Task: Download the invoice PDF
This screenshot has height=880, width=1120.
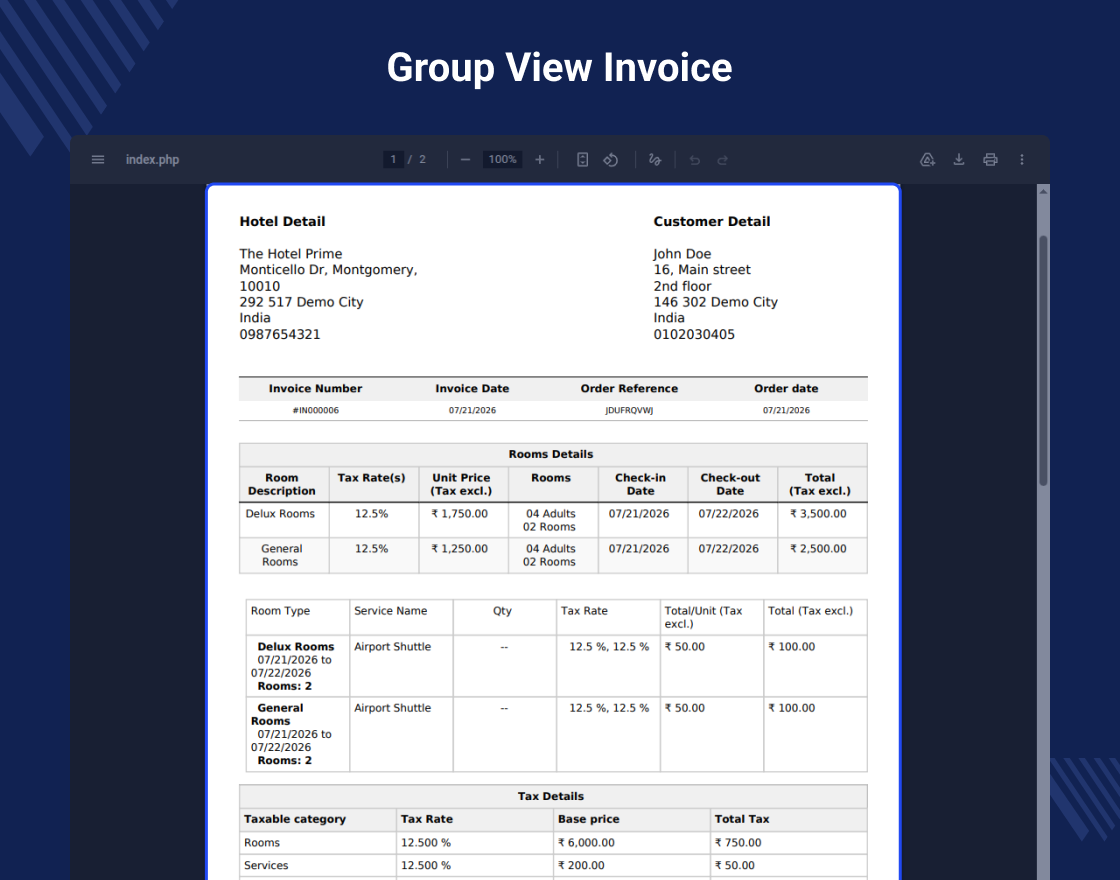Action: 959,159
